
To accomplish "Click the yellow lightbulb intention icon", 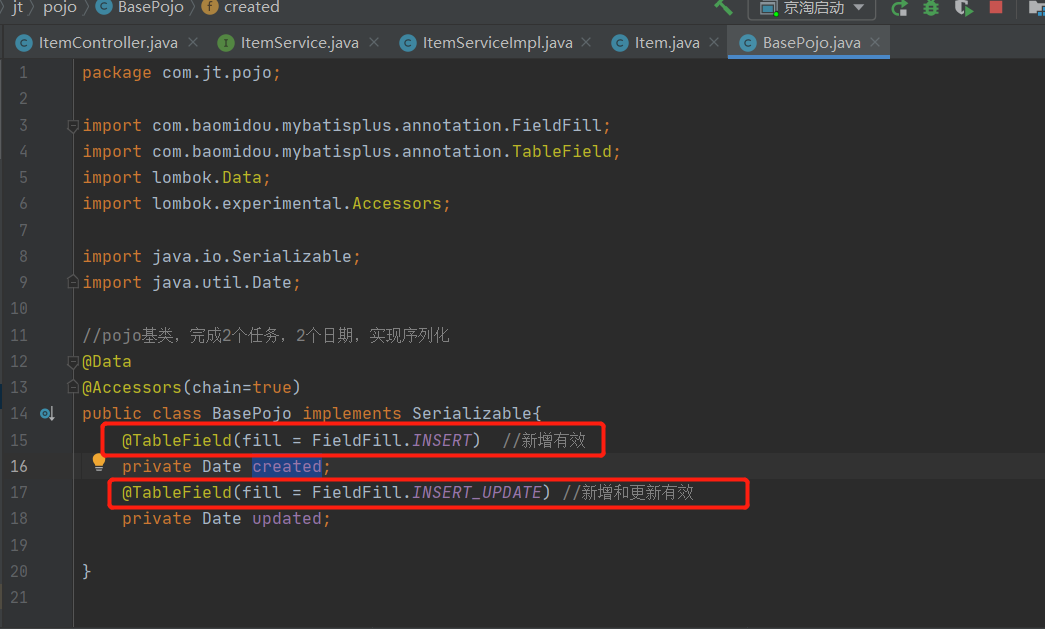I will pos(99,462).
